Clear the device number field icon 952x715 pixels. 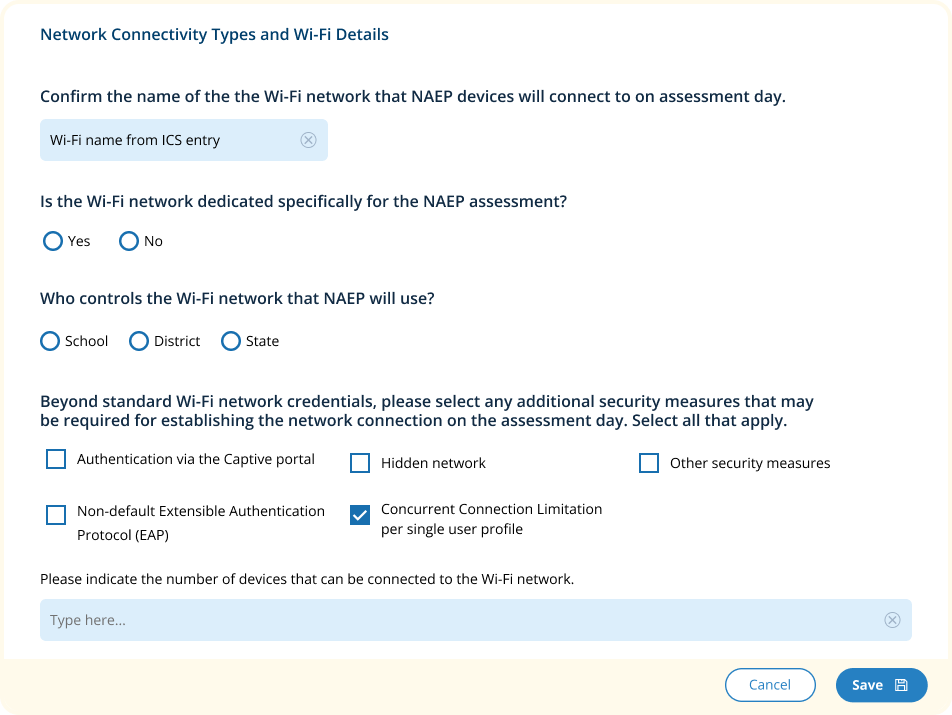892,620
